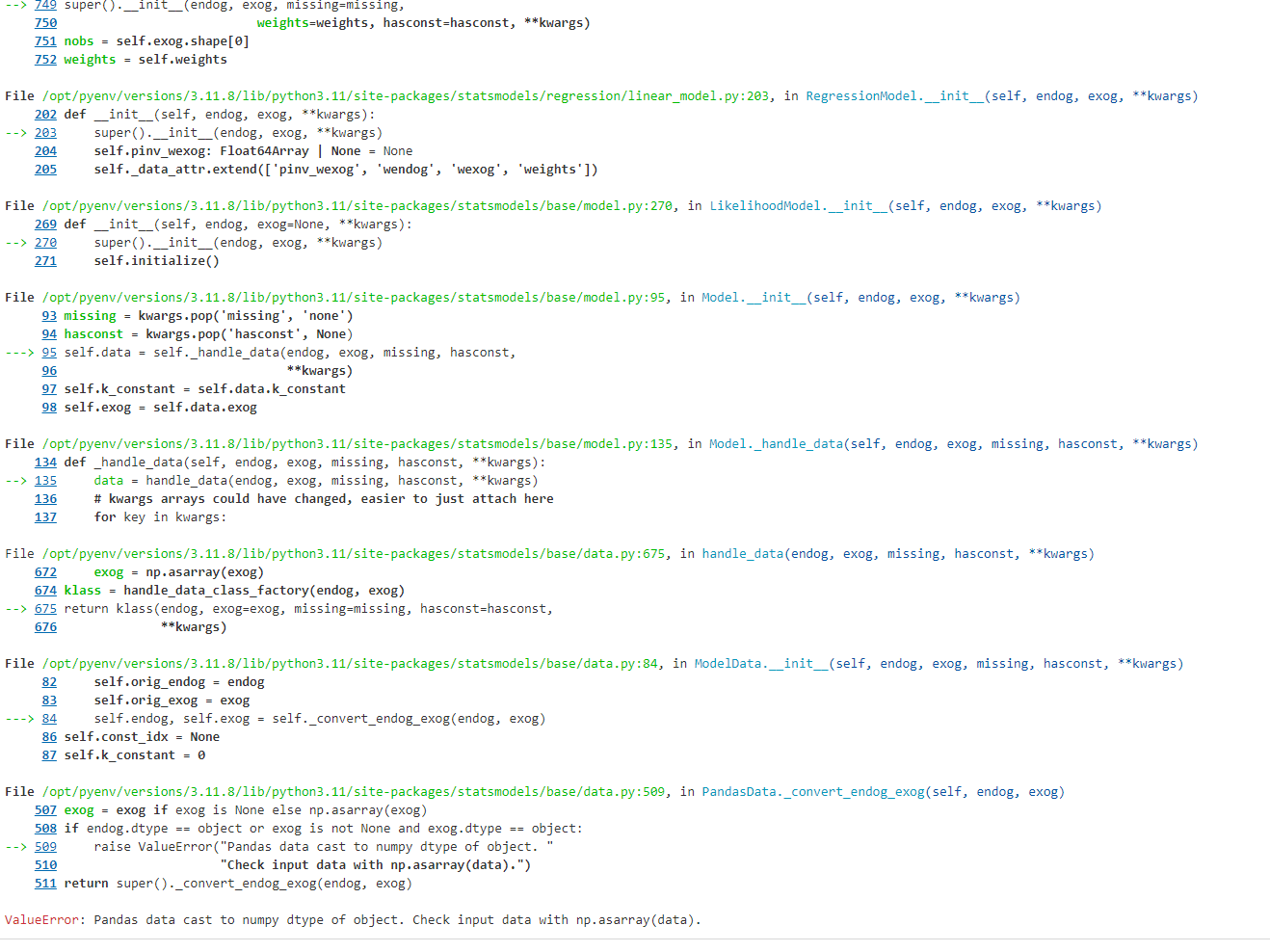Click line number 752 for weights assignment
Screen dimensions: 1270x952
[x=45, y=60]
